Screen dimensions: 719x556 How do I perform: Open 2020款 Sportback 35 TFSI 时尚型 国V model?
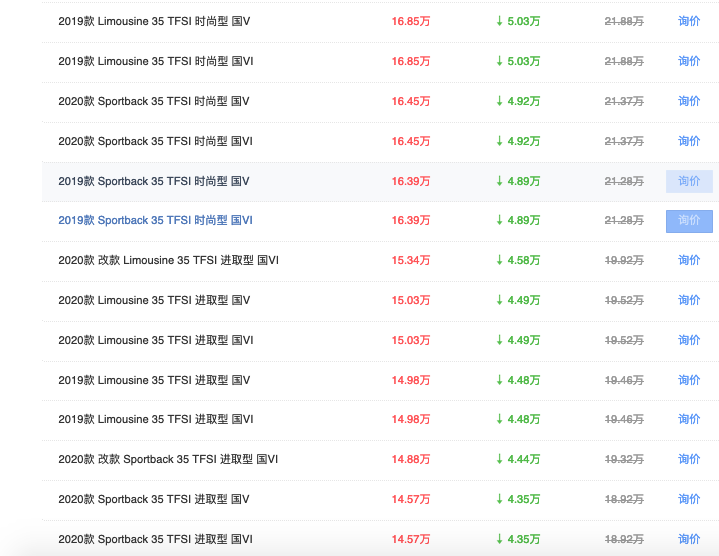(154, 101)
